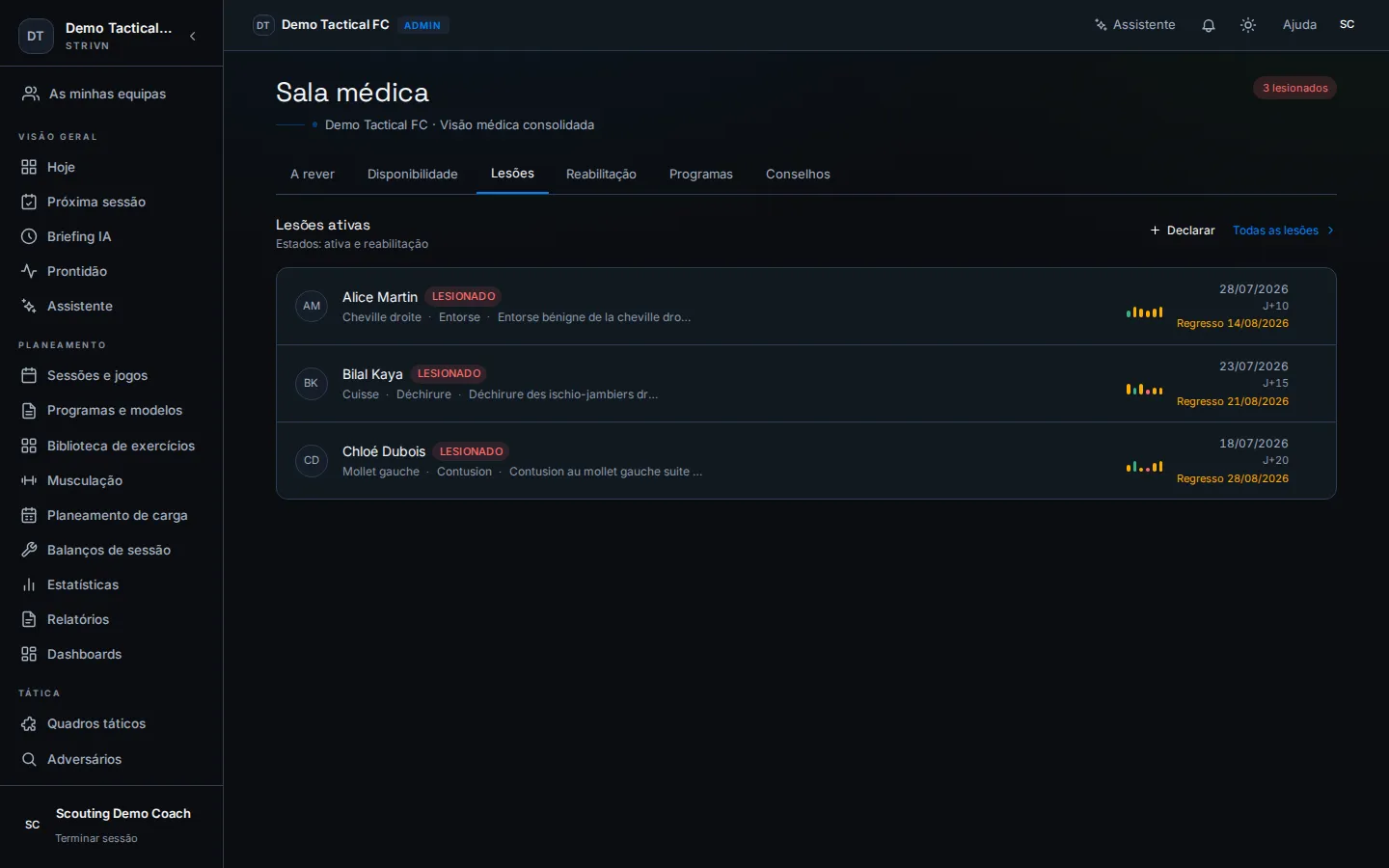1389x868 pixels.
Task: Toggle the light/dark theme sun icon
Action: click(x=1248, y=25)
